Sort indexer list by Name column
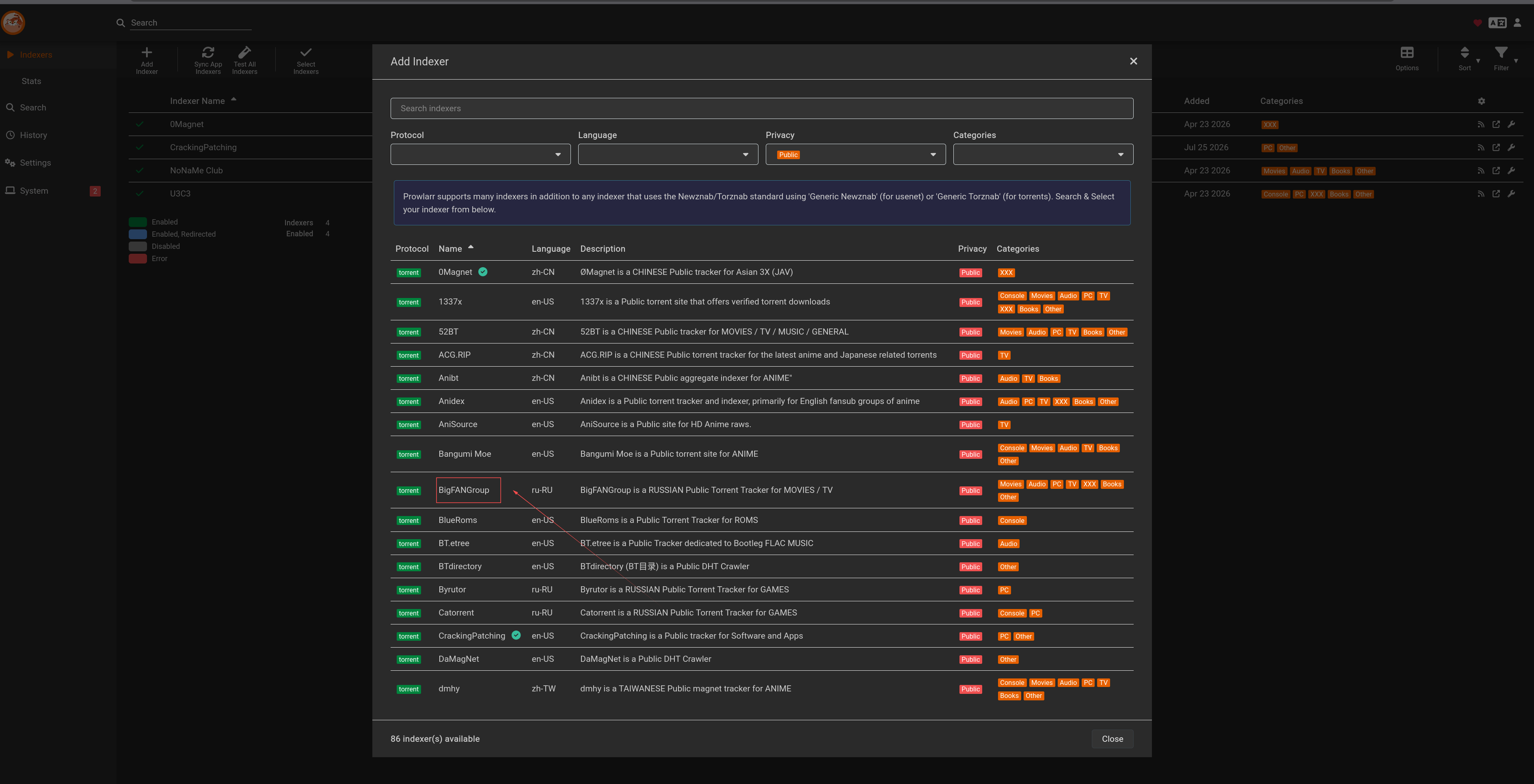The image size is (1534, 784). [x=450, y=249]
